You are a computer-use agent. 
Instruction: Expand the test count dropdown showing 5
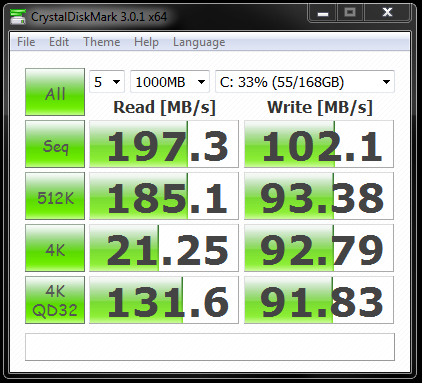(107, 82)
